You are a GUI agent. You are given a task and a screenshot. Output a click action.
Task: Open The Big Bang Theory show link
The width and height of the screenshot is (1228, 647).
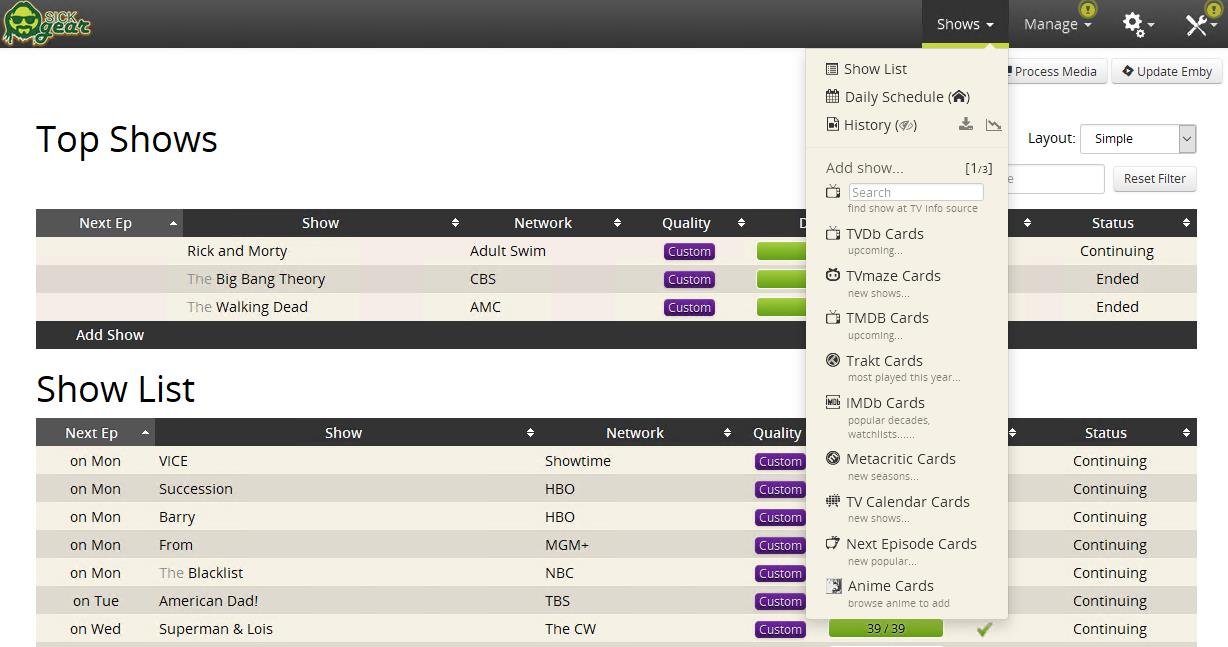256,279
